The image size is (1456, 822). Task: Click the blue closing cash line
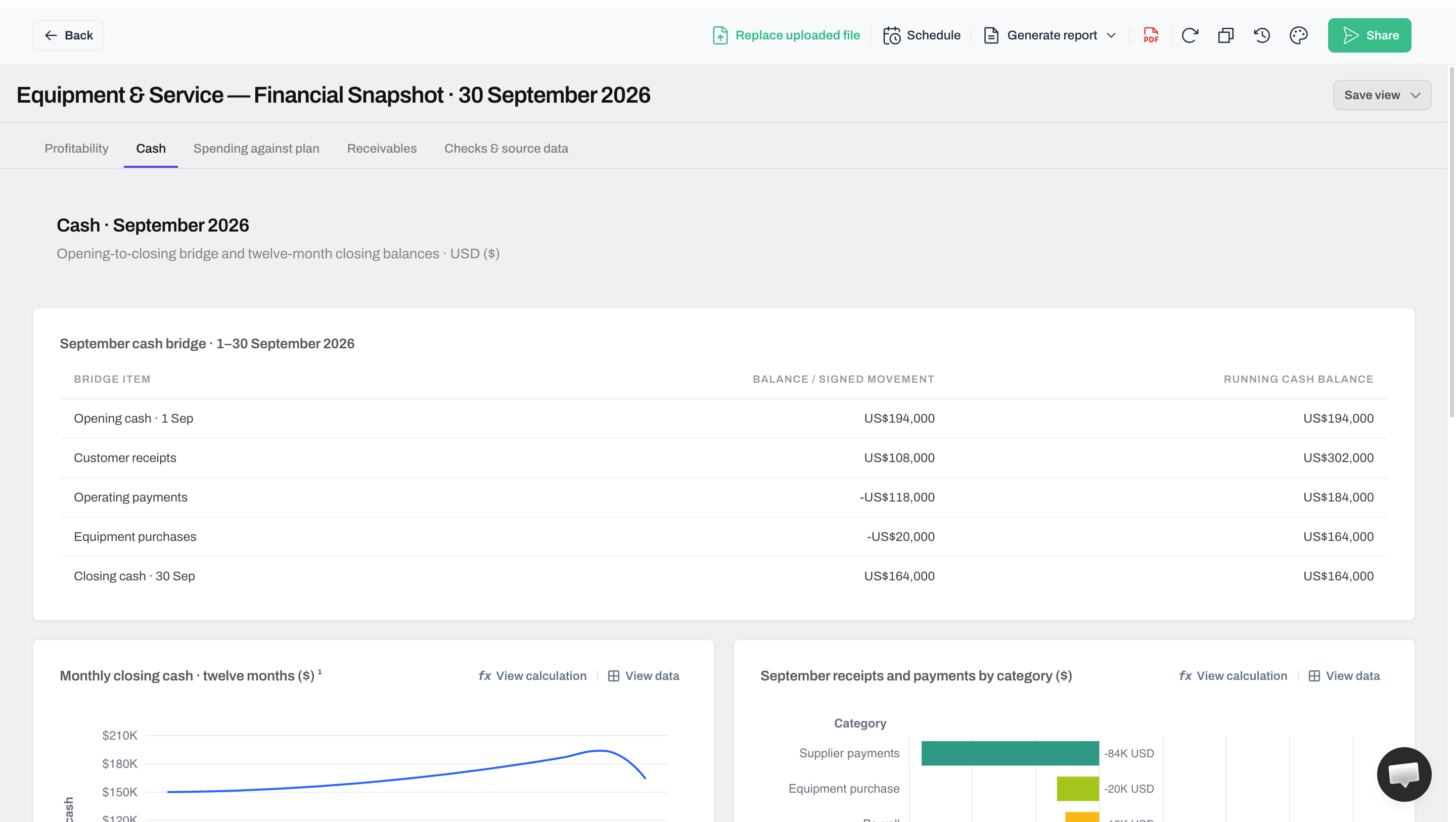(x=407, y=779)
